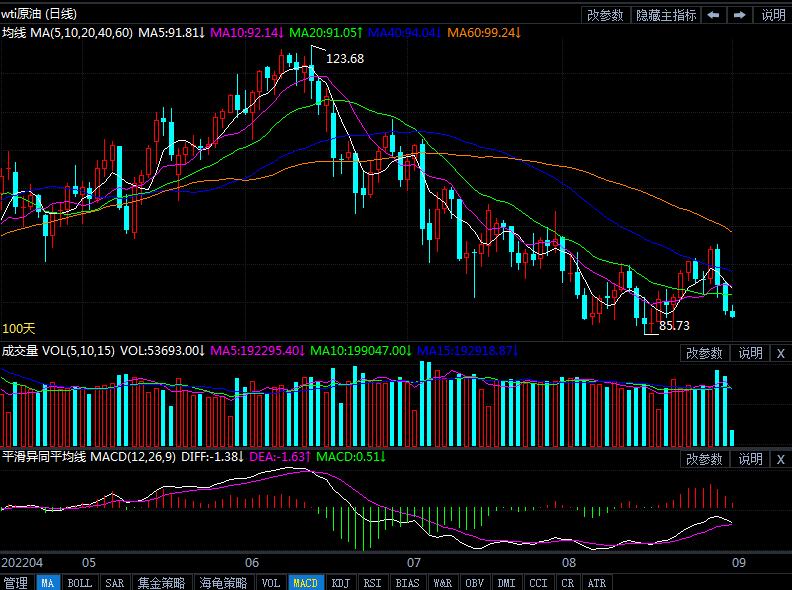
Task: Click the left arrow in the top toolbar
Action: pos(713,15)
